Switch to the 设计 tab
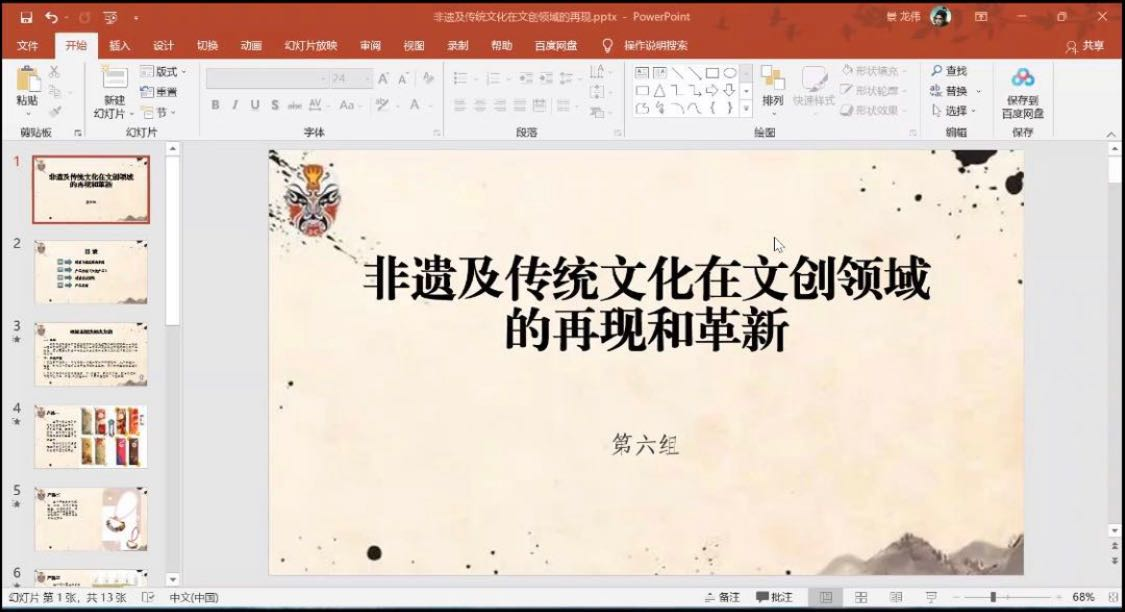Image resolution: width=1125 pixels, height=612 pixels. pyautogui.click(x=164, y=45)
